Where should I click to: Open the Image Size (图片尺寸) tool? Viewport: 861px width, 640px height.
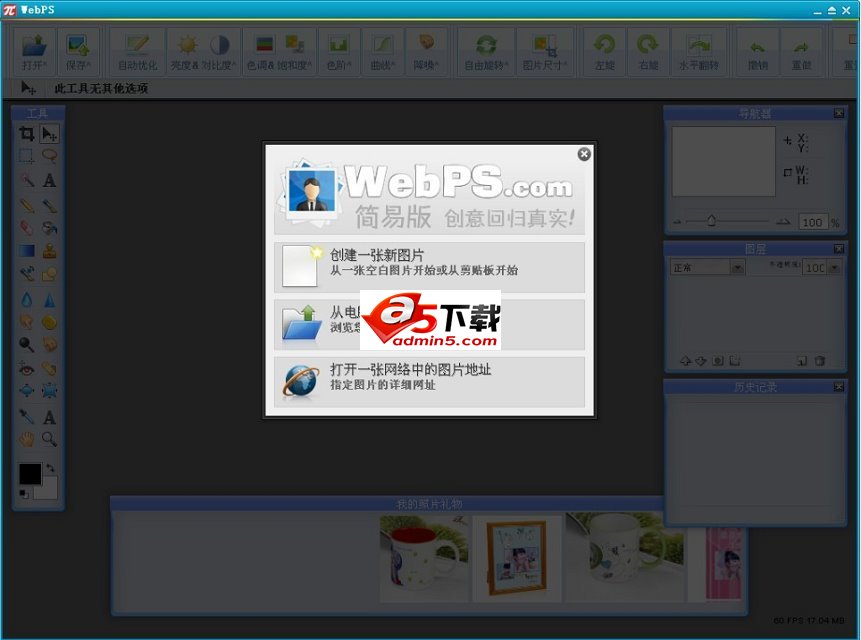(545, 50)
